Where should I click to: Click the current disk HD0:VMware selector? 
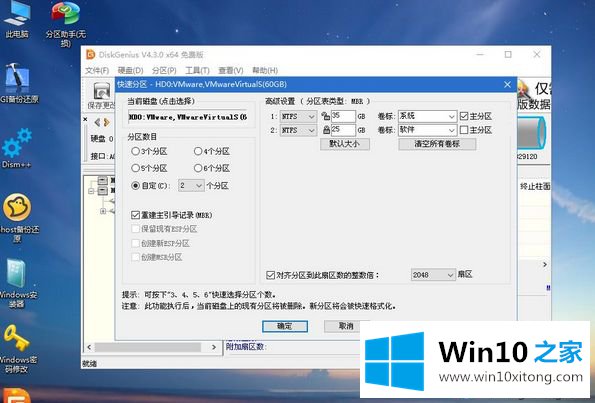coord(189,117)
